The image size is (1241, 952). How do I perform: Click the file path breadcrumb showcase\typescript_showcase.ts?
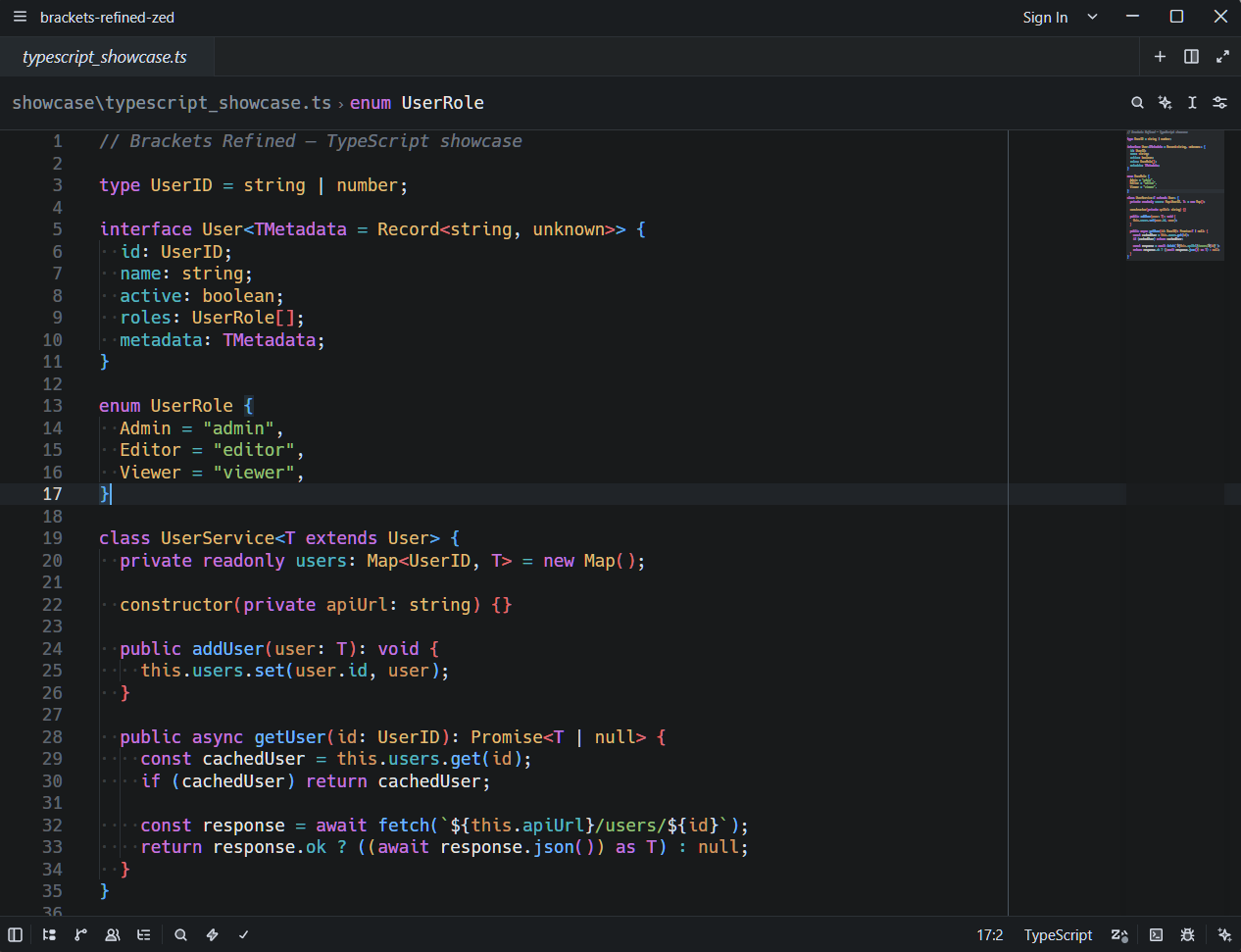[x=172, y=103]
